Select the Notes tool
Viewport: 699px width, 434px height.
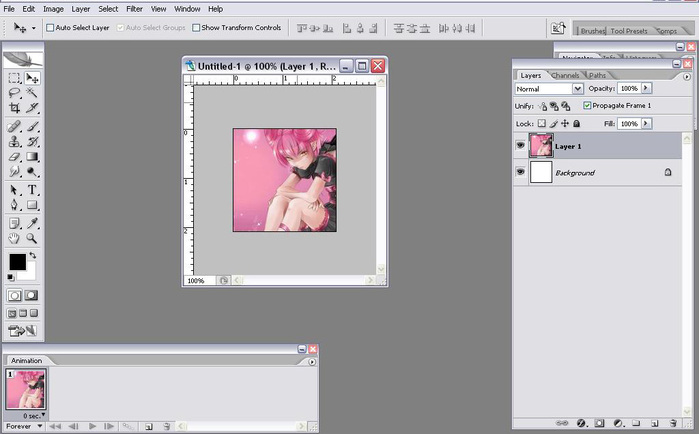tap(14, 223)
